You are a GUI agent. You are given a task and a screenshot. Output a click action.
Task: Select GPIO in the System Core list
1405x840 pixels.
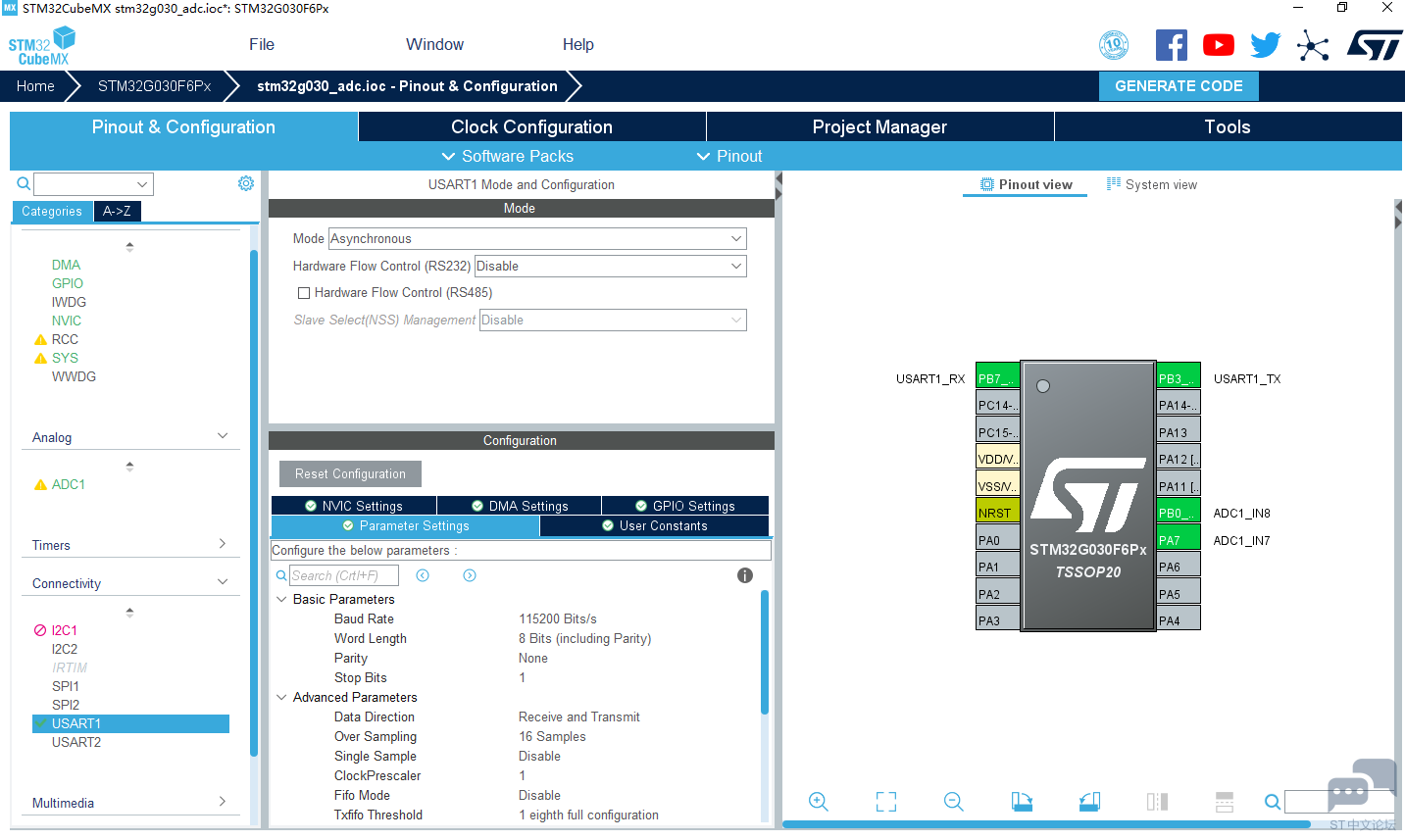68,283
